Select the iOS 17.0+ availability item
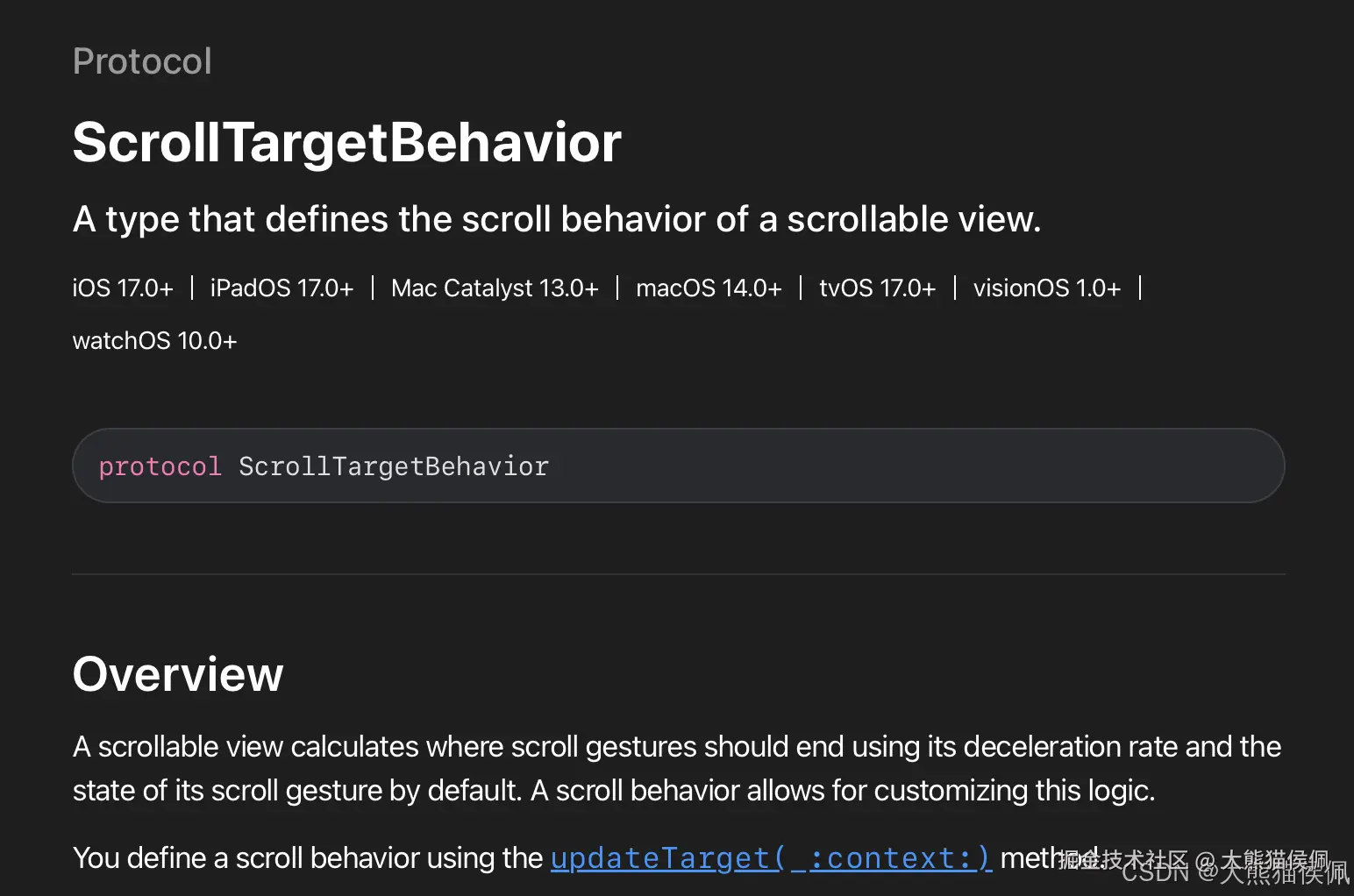Viewport: 1354px width, 896px height. pyautogui.click(x=123, y=288)
